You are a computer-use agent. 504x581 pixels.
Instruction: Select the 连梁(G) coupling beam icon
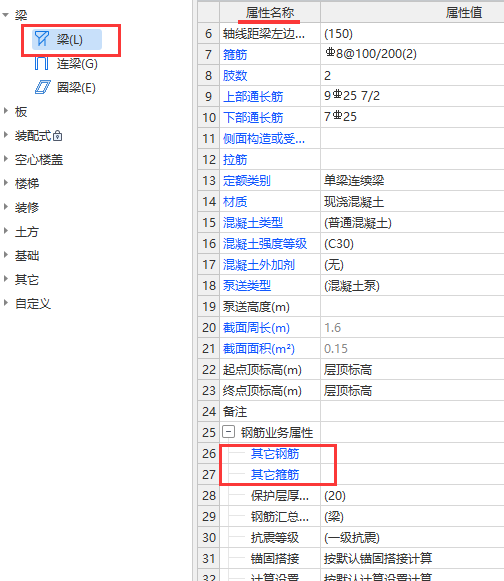(x=41, y=63)
